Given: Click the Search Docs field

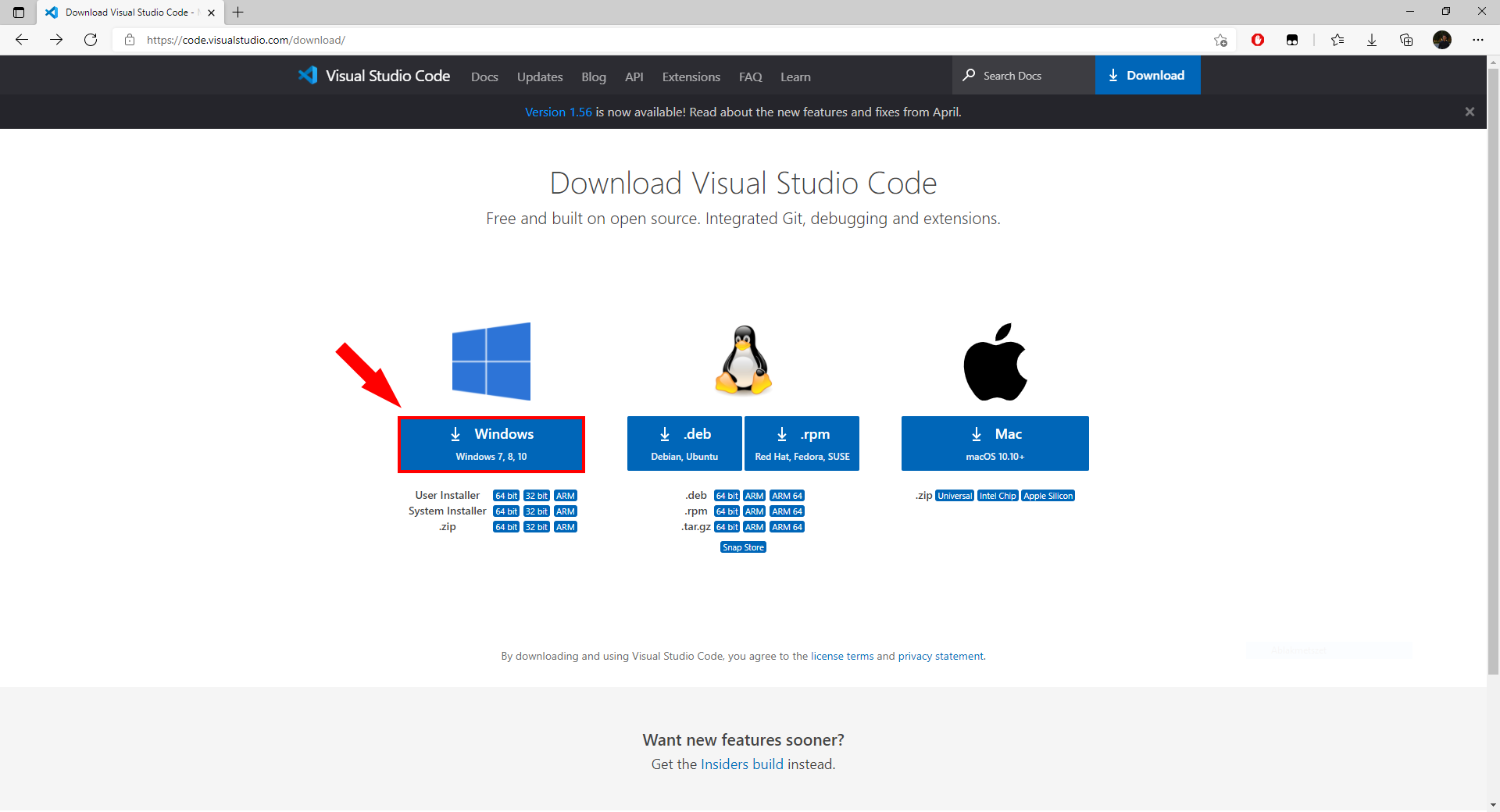Looking at the screenshot, I should (x=1023, y=76).
